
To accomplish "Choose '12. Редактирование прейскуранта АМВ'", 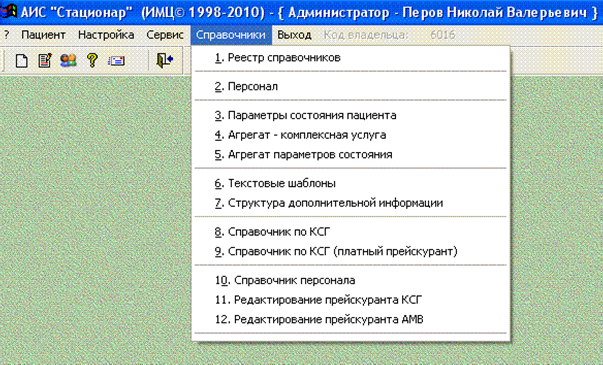I will pyautogui.click(x=351, y=320).
